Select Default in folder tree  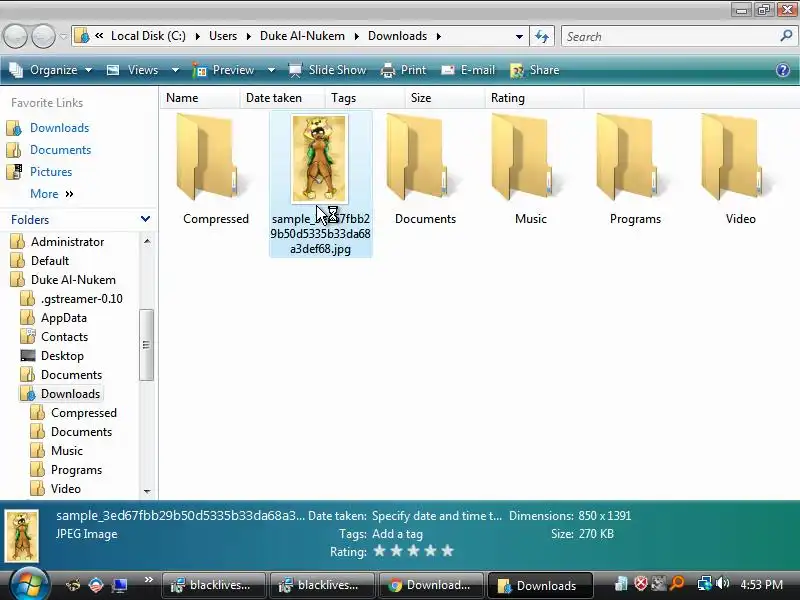[x=49, y=261]
